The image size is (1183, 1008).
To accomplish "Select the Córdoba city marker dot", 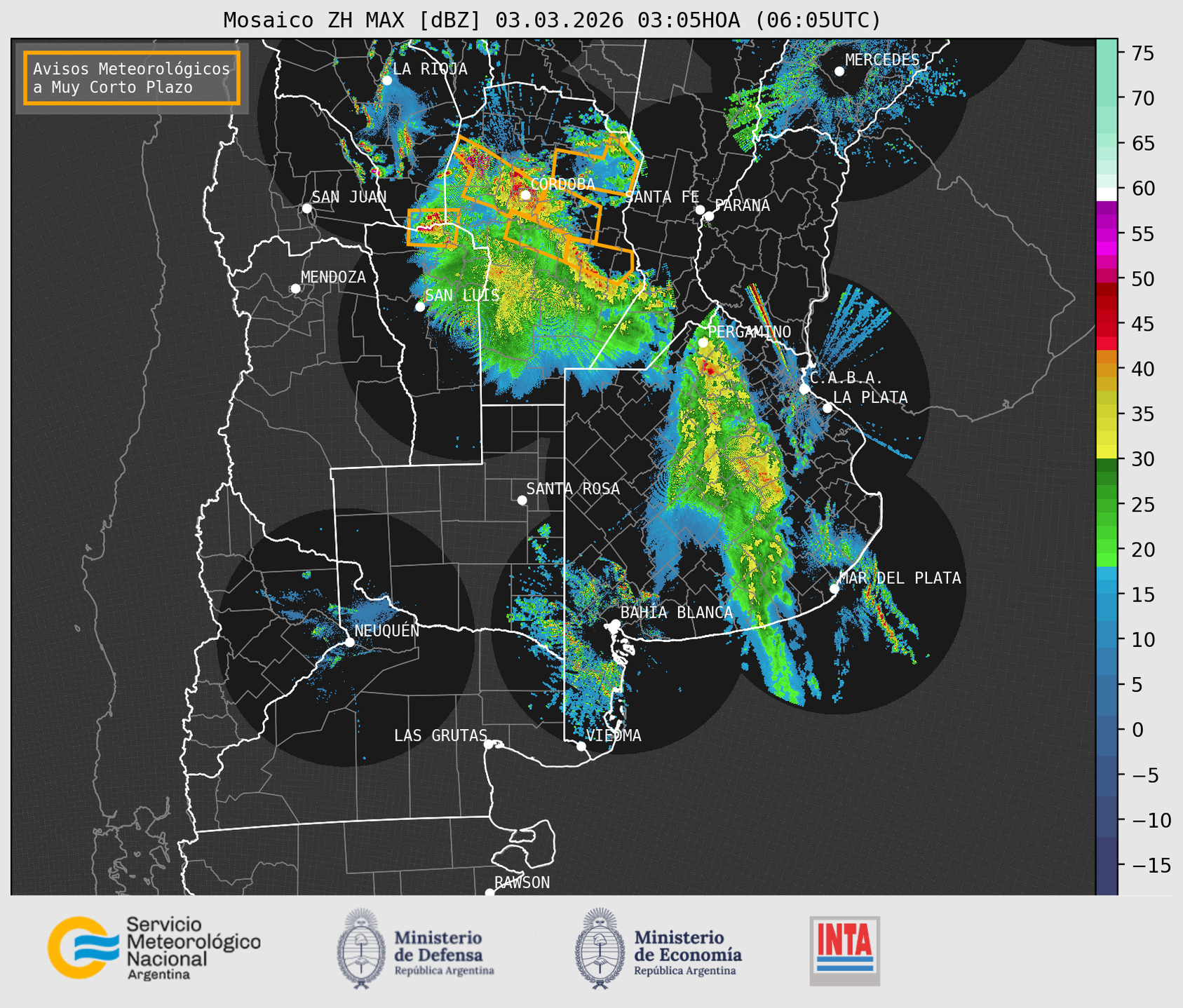I will pos(525,195).
